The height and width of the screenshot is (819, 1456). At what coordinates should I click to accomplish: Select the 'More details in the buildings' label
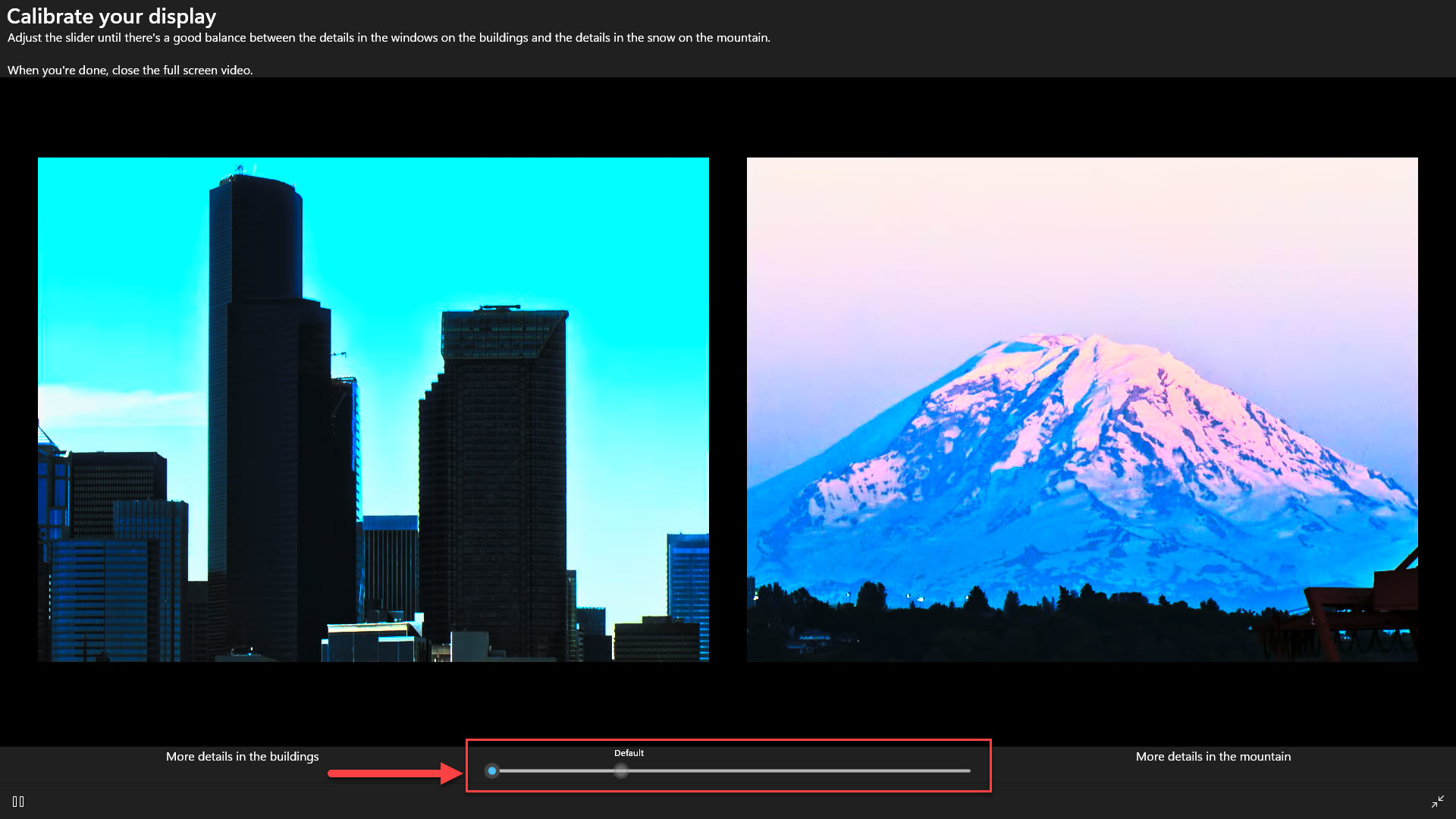[x=243, y=756]
